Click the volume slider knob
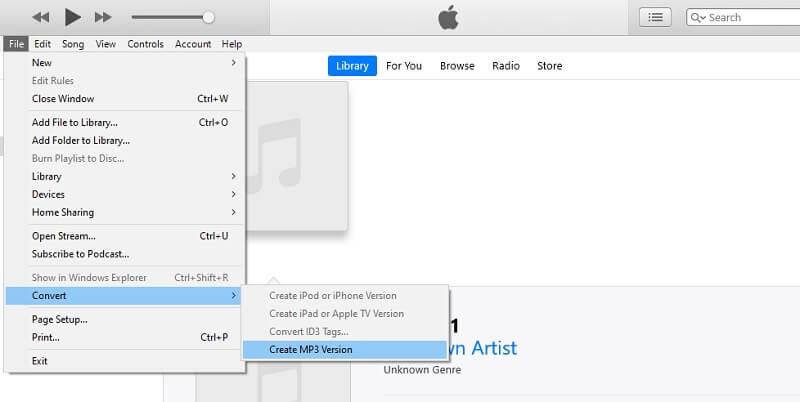Viewport: 800px width, 402px height. pyautogui.click(x=208, y=17)
